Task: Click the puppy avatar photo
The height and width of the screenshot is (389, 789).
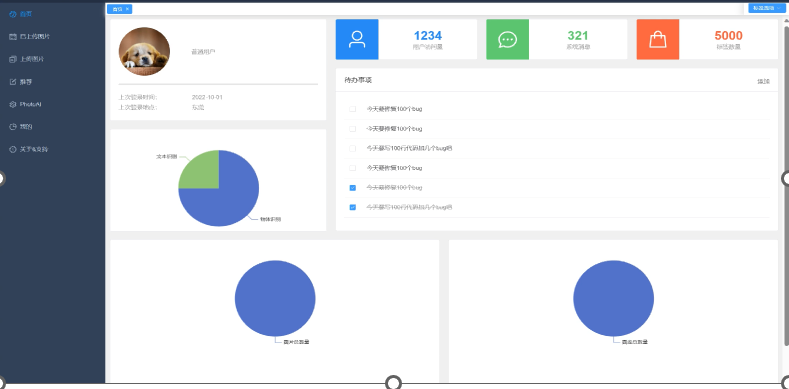Action: 144,51
